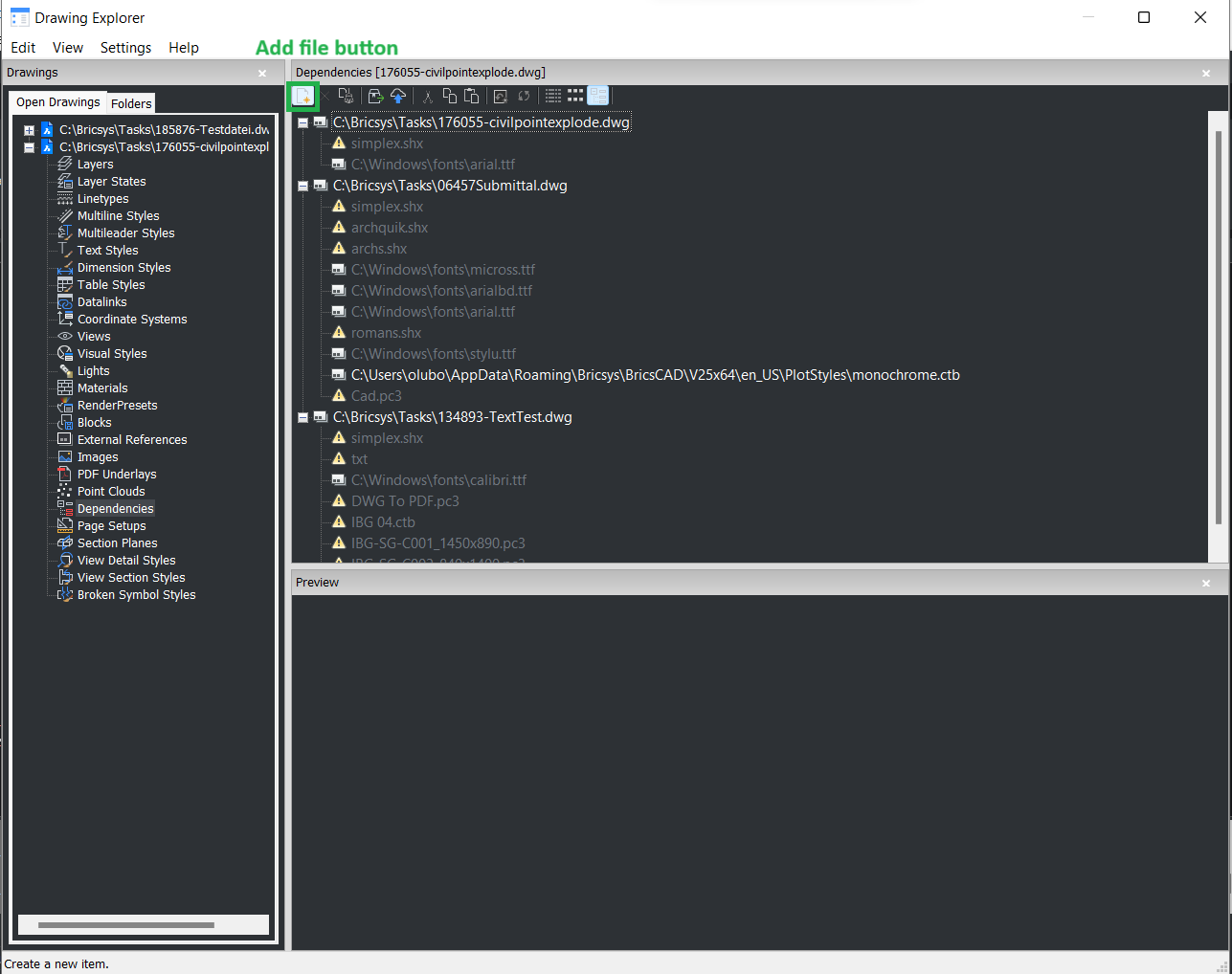
Task: Click the Purge icon with the broom
Action: 347,96
